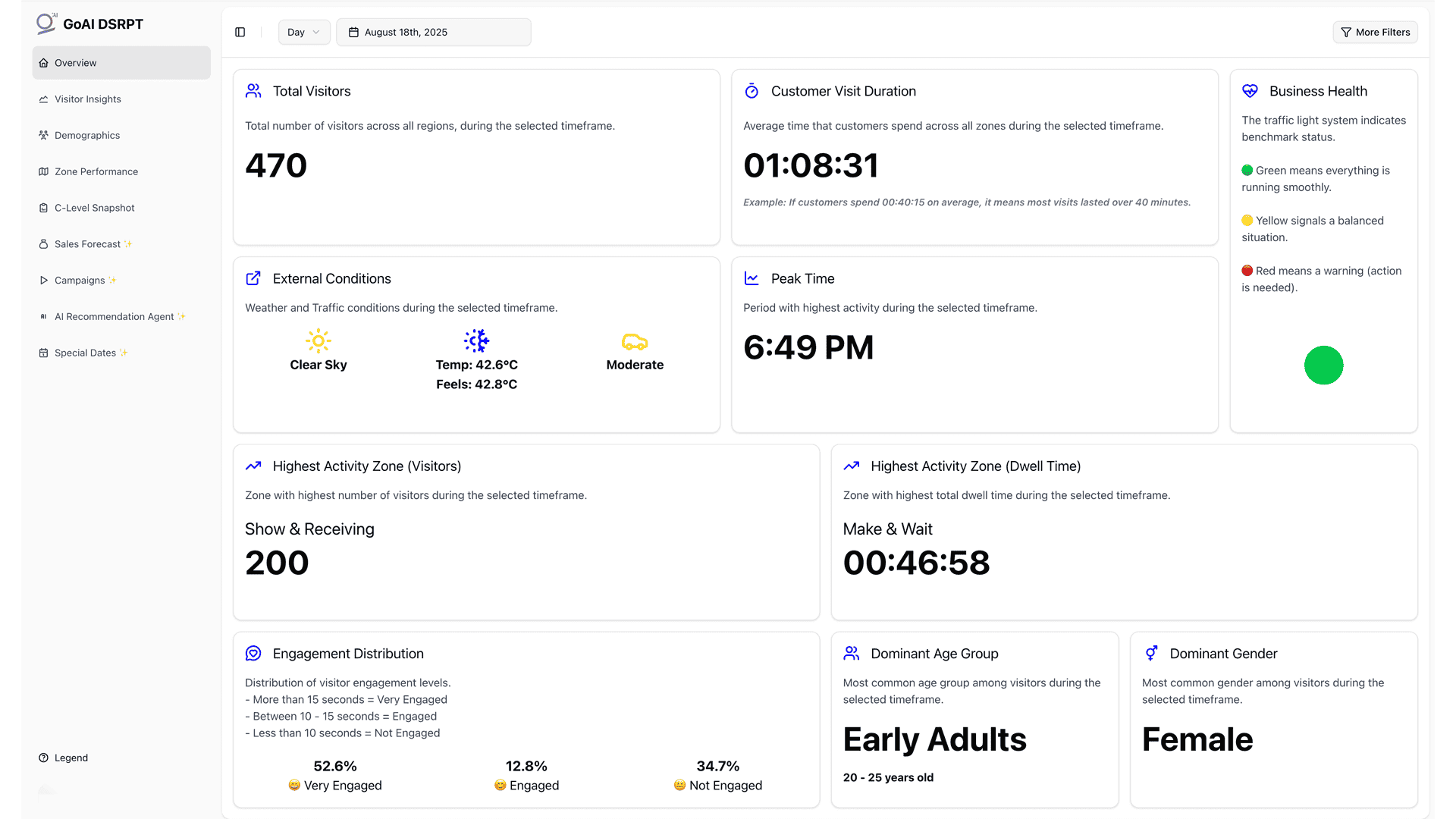This screenshot has width=1456, height=819.
Task: Open the Day period dropdown
Action: click(304, 33)
